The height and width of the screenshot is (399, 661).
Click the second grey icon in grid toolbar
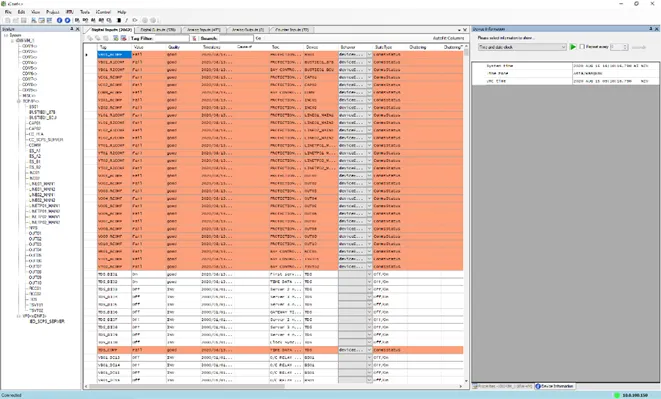pos(98,38)
